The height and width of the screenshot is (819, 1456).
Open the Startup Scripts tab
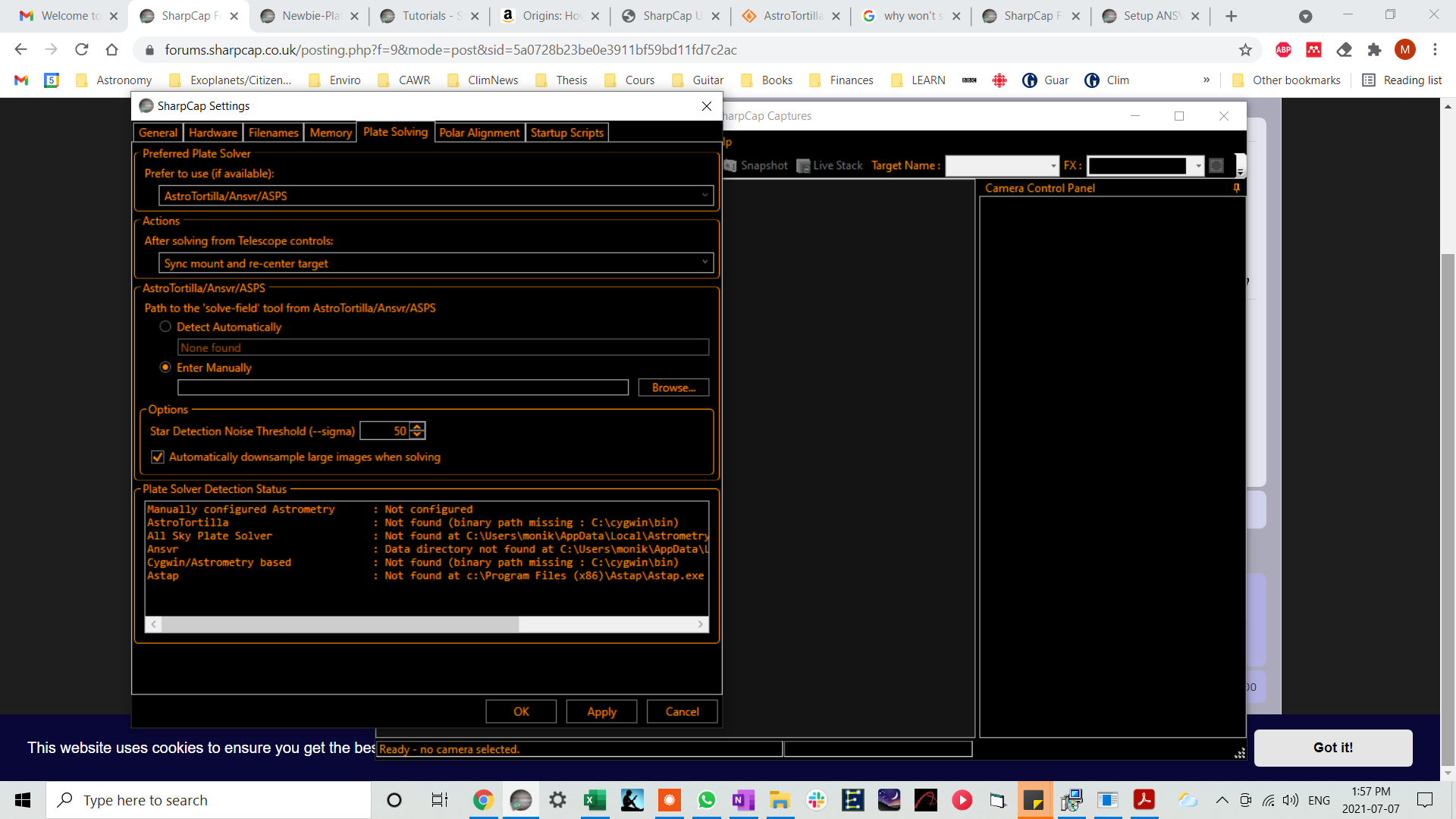click(567, 133)
